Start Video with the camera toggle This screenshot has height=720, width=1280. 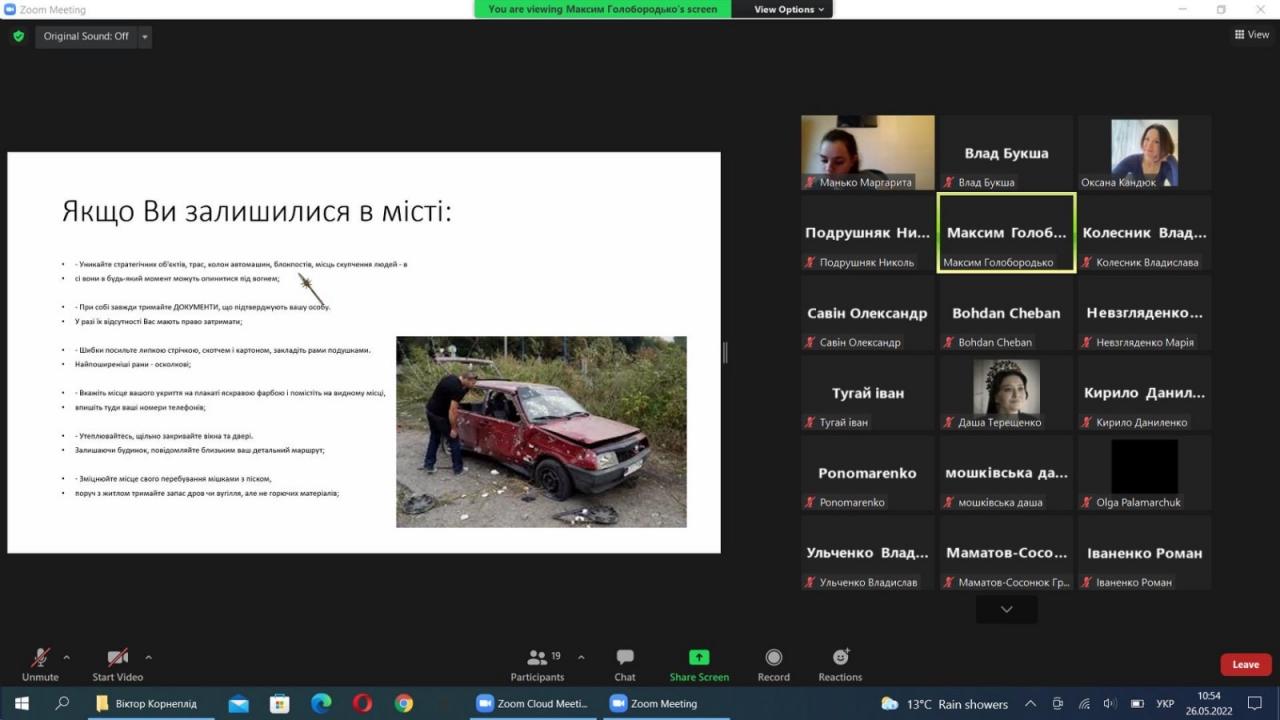117,665
